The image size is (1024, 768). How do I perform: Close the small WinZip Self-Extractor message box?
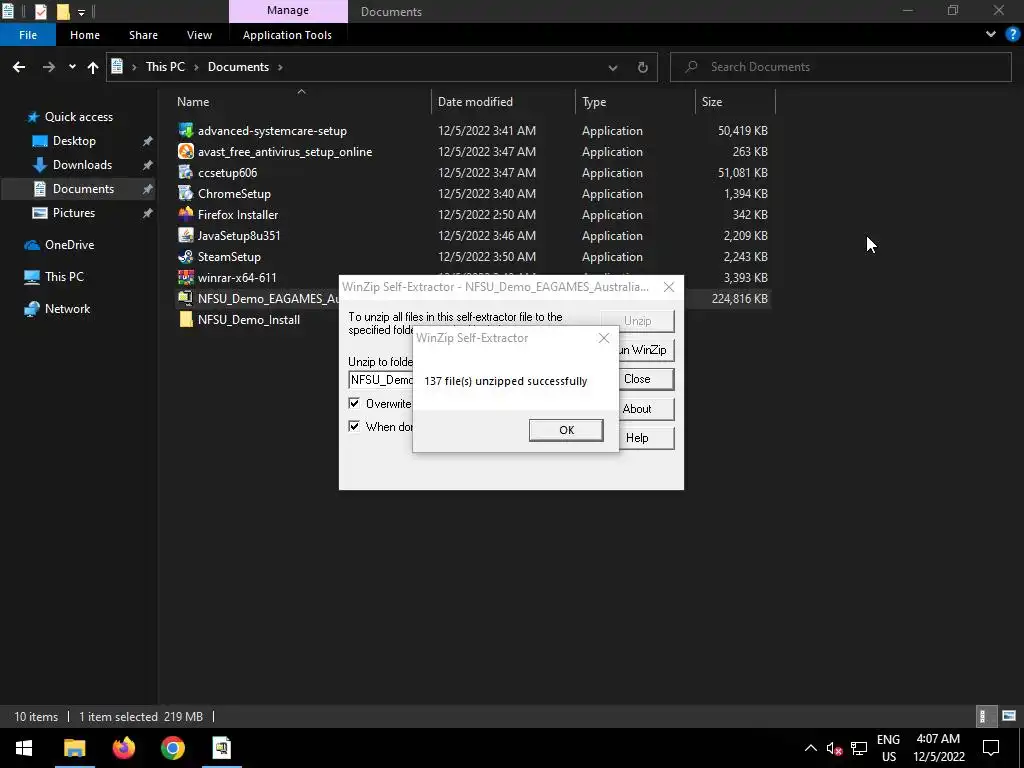pyautogui.click(x=603, y=338)
